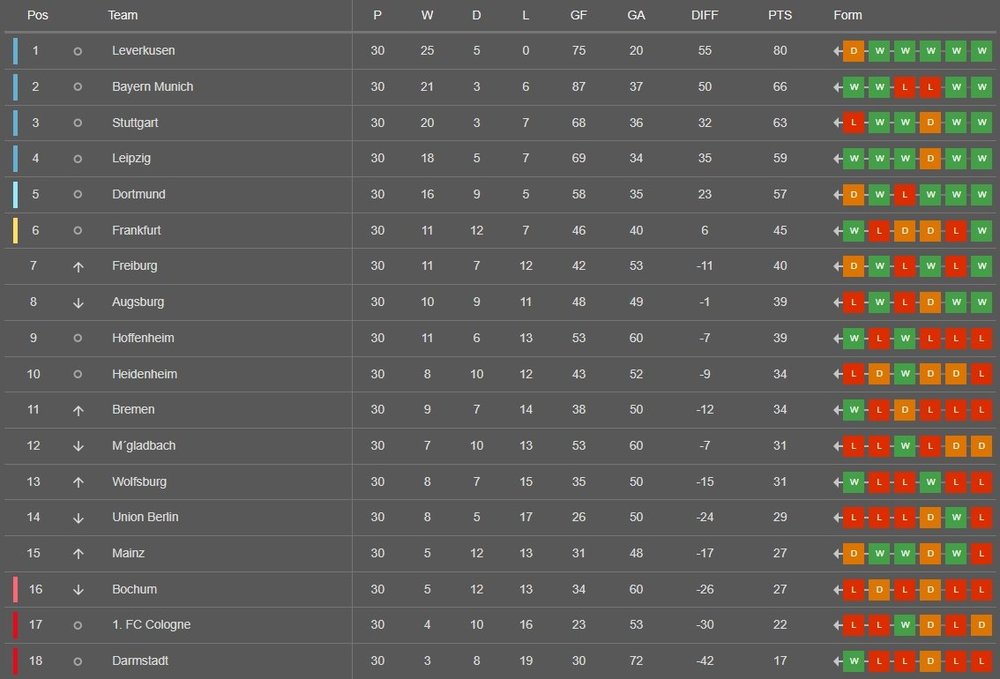Click Dortmund's light blue qualification marker
This screenshot has width=1000, height=679.
[x=15, y=194]
